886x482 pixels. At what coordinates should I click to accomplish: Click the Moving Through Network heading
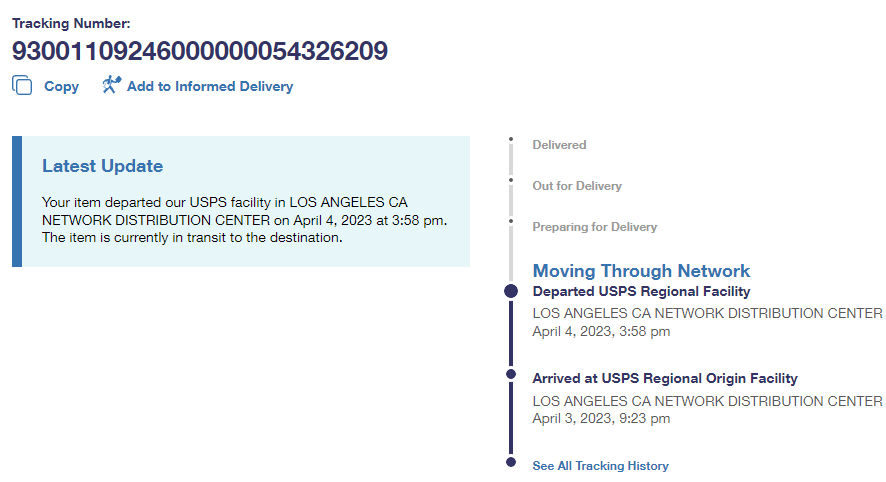641,271
